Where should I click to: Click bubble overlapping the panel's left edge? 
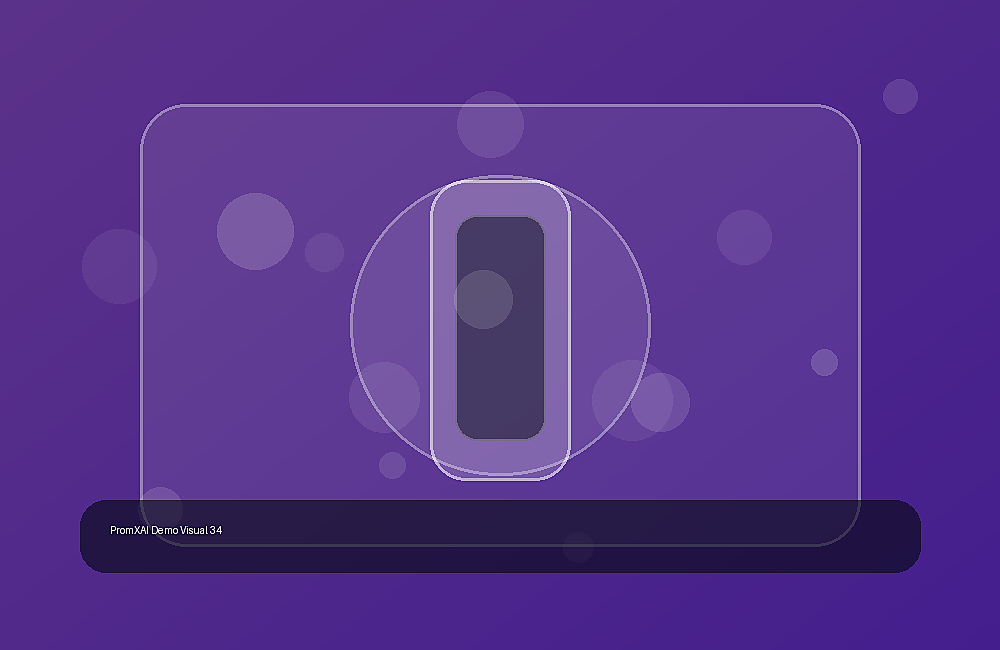pos(119,266)
